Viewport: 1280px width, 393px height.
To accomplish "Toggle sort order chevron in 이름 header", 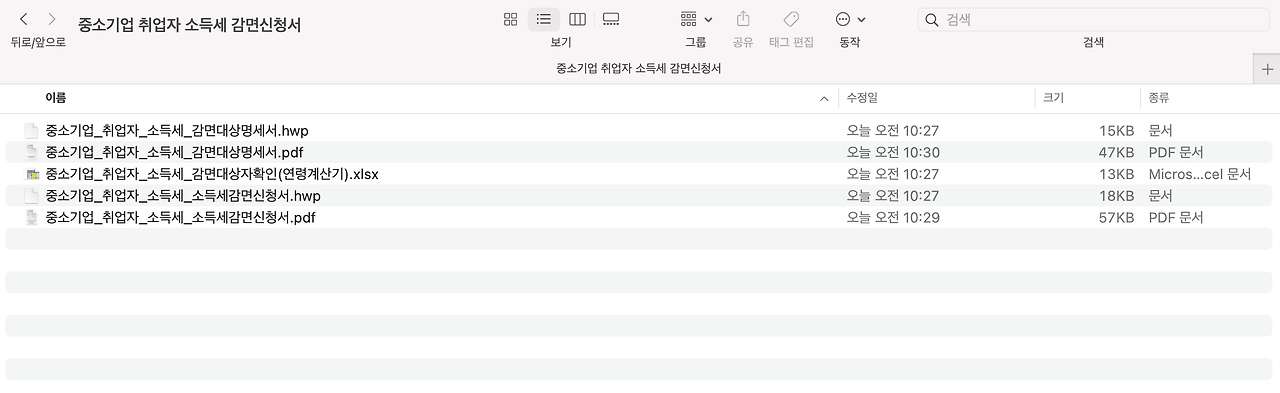I will click(824, 98).
